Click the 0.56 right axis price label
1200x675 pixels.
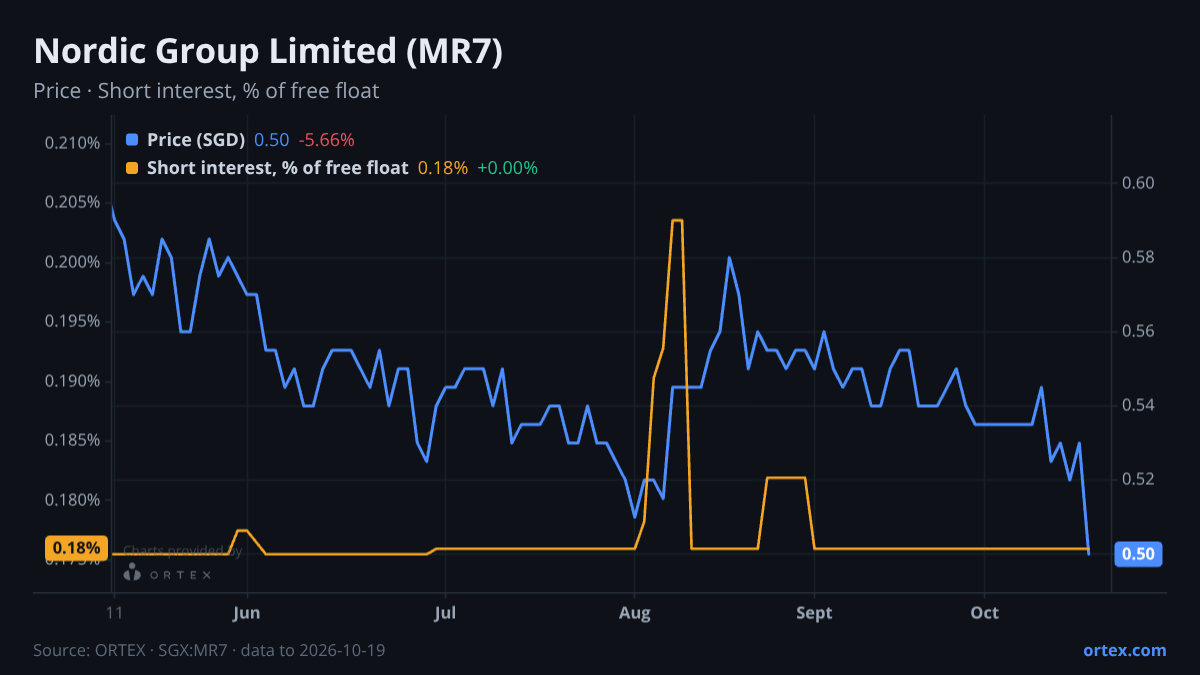coord(1140,331)
